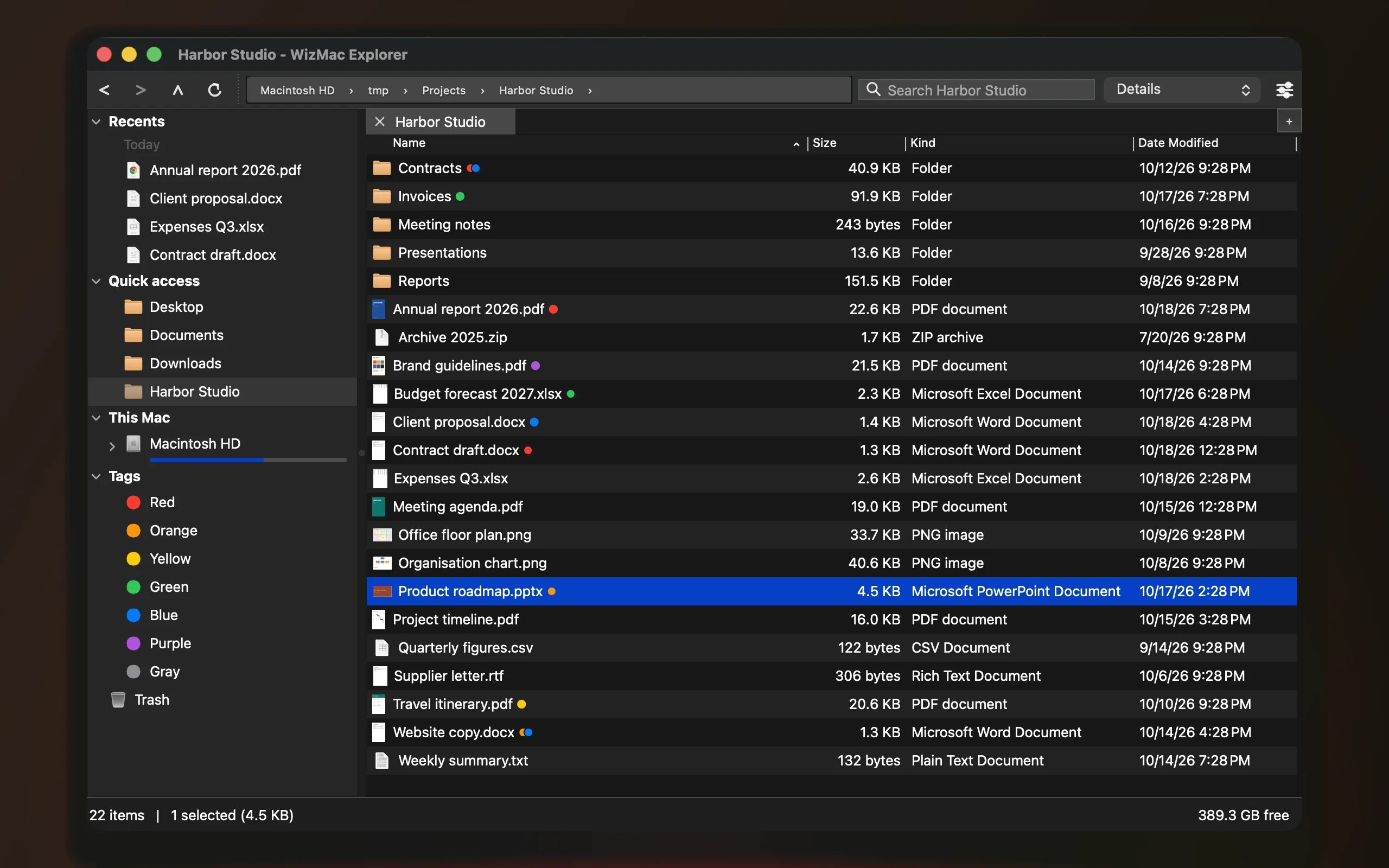
Task: Close the Harbor Studio tab
Action: (379, 122)
